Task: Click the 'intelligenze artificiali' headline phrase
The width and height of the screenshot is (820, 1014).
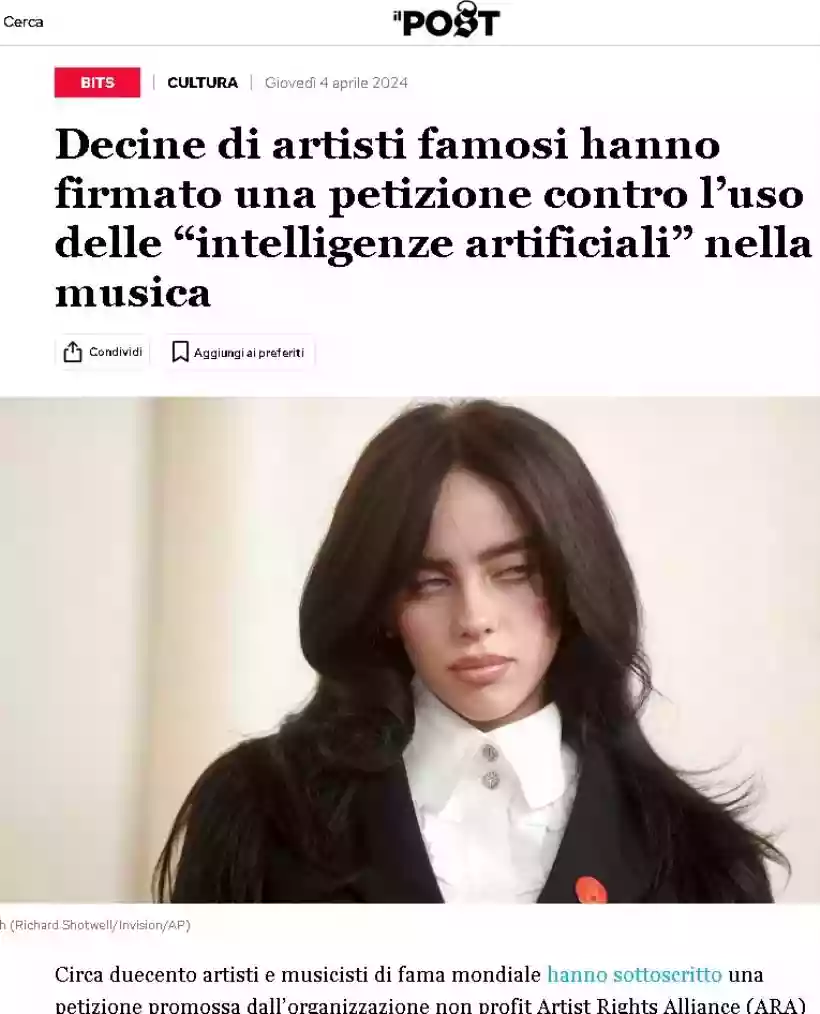Action: (x=433, y=244)
